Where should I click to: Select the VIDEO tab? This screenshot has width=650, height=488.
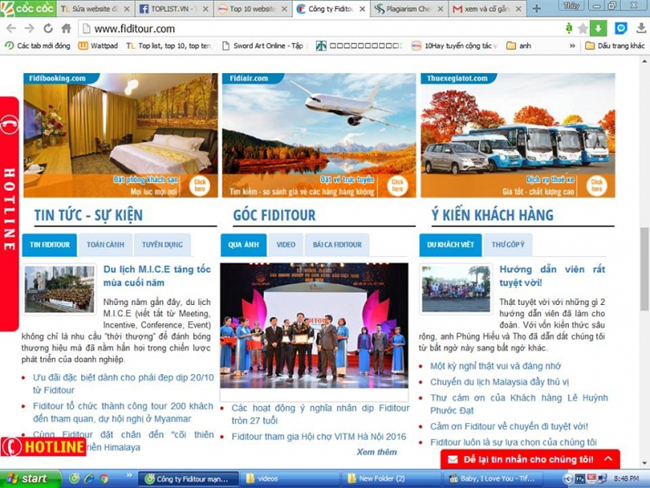pos(286,245)
